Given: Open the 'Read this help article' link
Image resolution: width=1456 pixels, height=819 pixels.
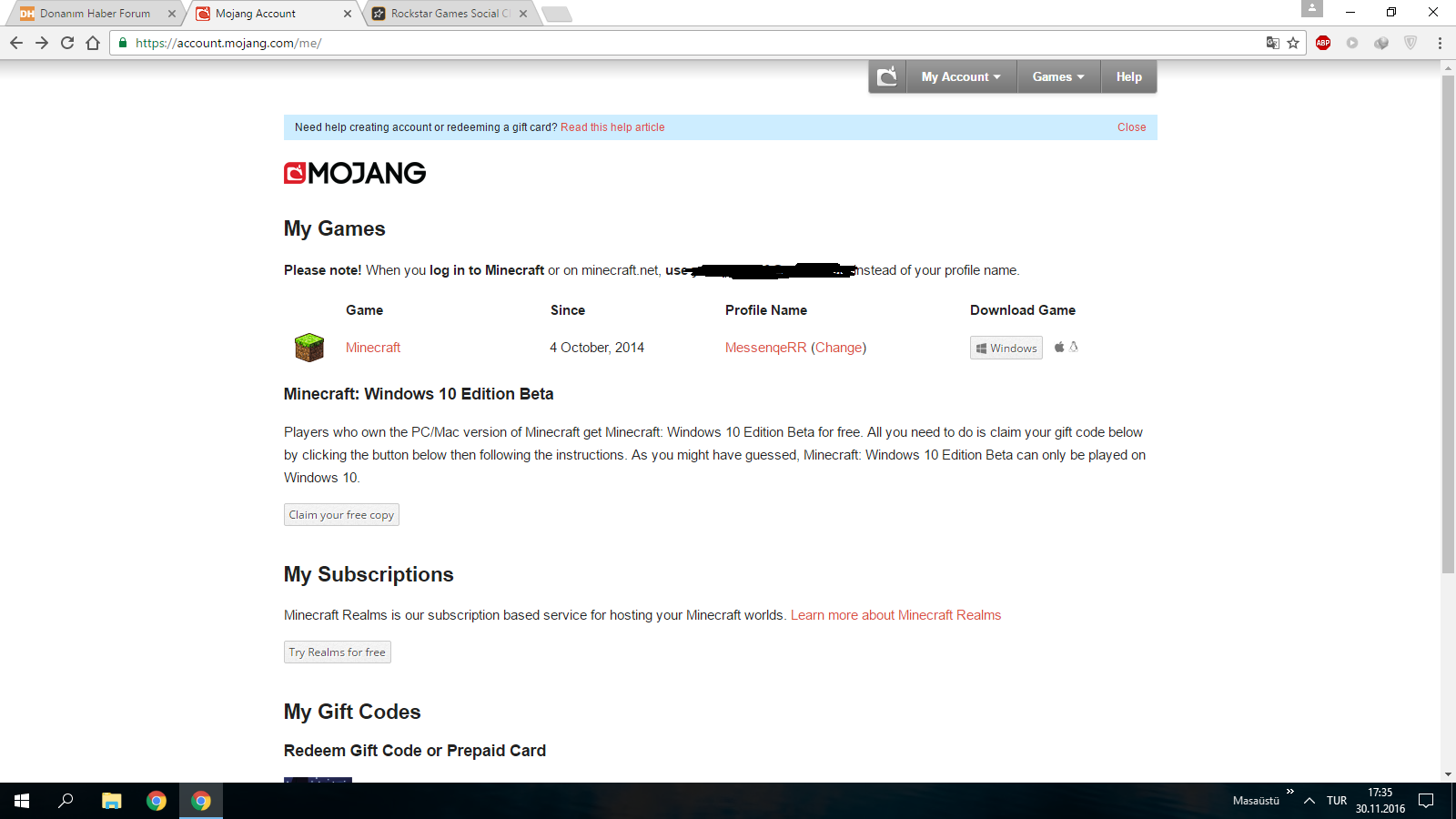Looking at the screenshot, I should tap(612, 127).
